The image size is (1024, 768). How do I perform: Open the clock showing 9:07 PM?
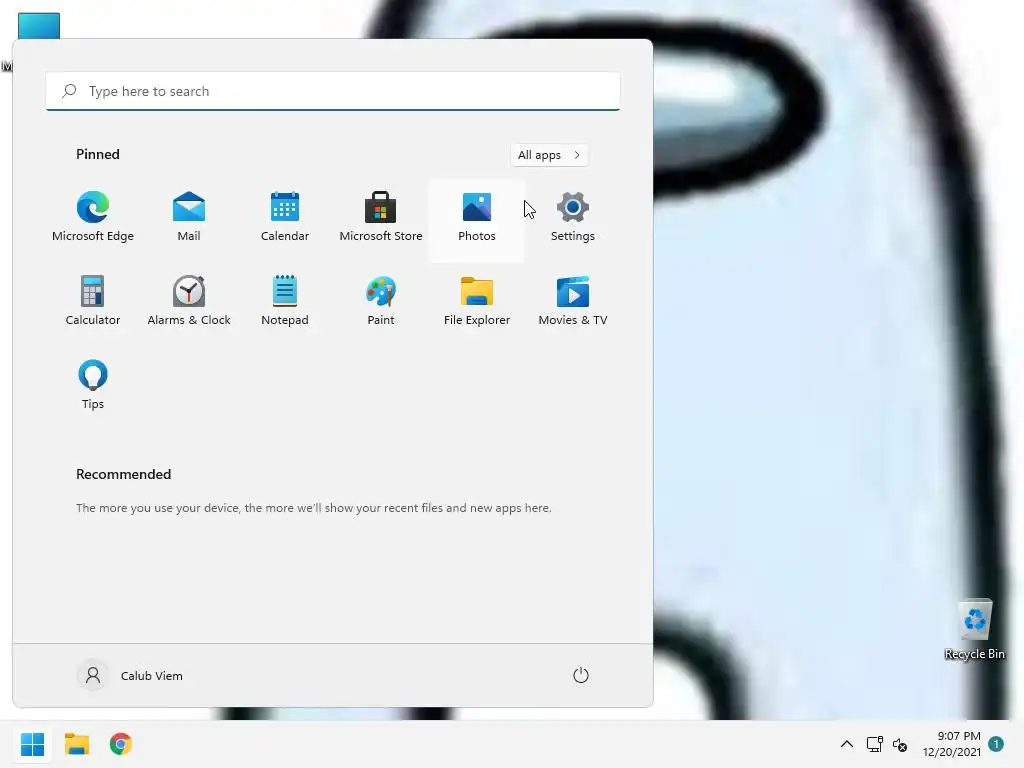click(952, 744)
